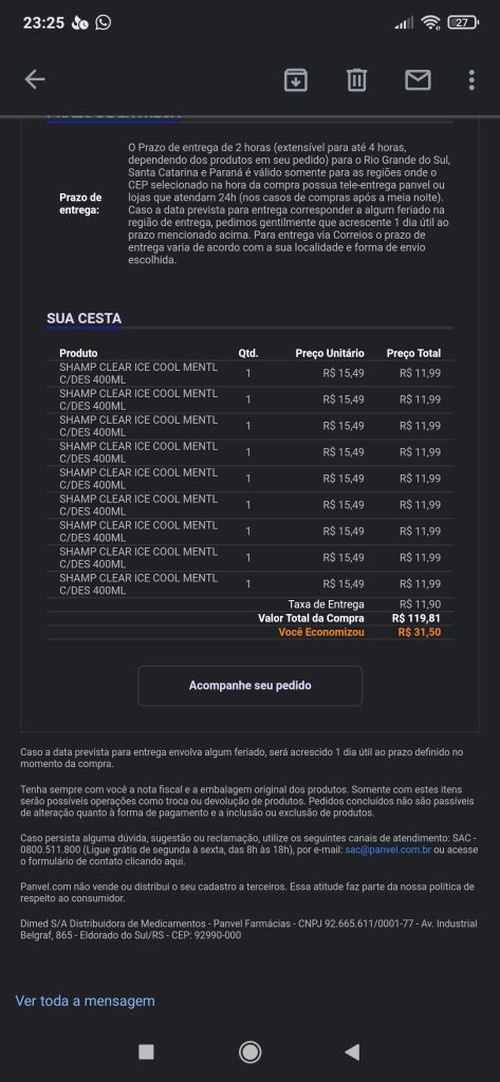Tap the Wi-Fi icon in status bar
500x1082 pixels.
click(431, 23)
